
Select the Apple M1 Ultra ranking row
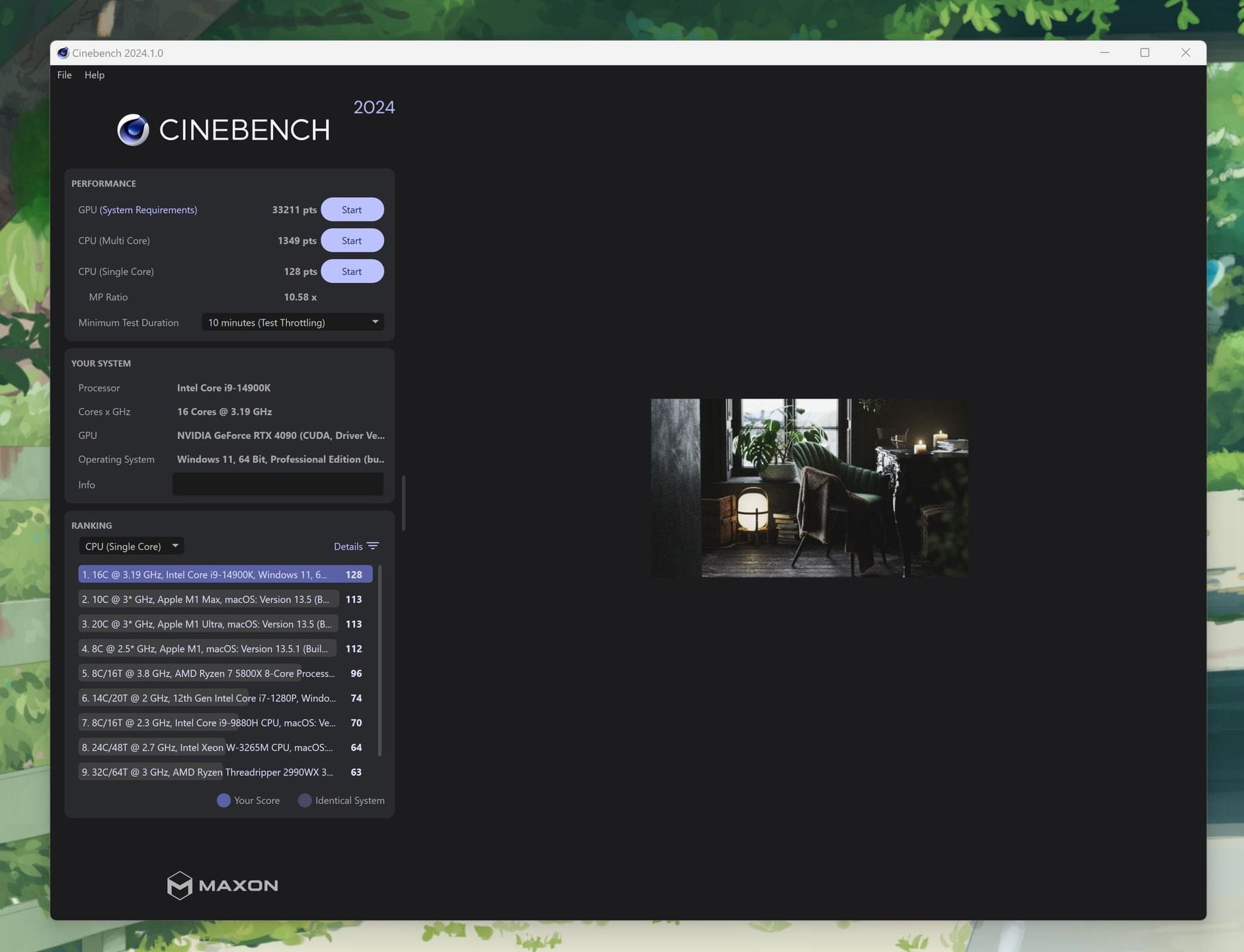pyautogui.click(x=225, y=624)
